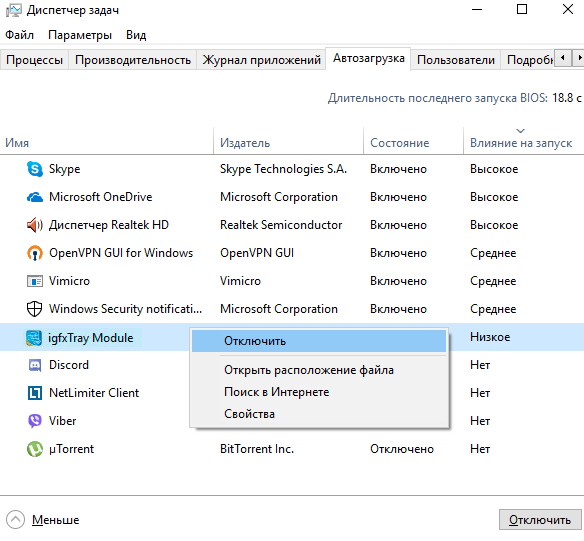Click the Task Manager title bar icon

pos(13,10)
